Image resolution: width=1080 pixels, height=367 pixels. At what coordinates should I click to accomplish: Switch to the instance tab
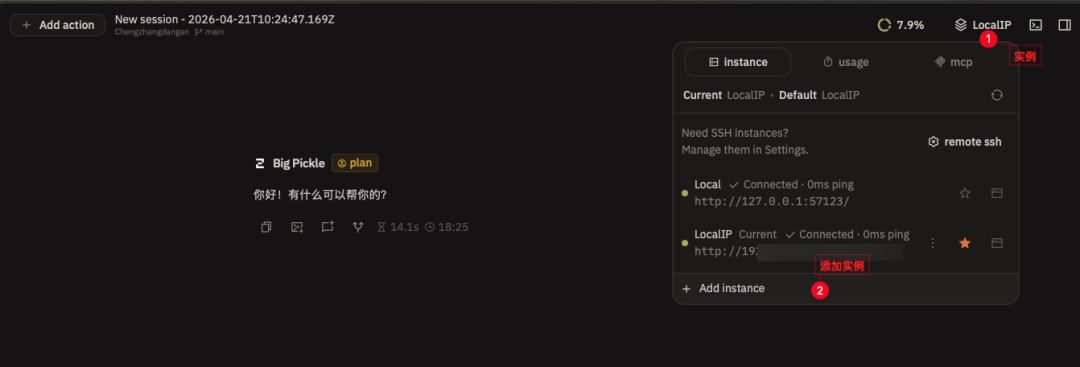coord(738,62)
